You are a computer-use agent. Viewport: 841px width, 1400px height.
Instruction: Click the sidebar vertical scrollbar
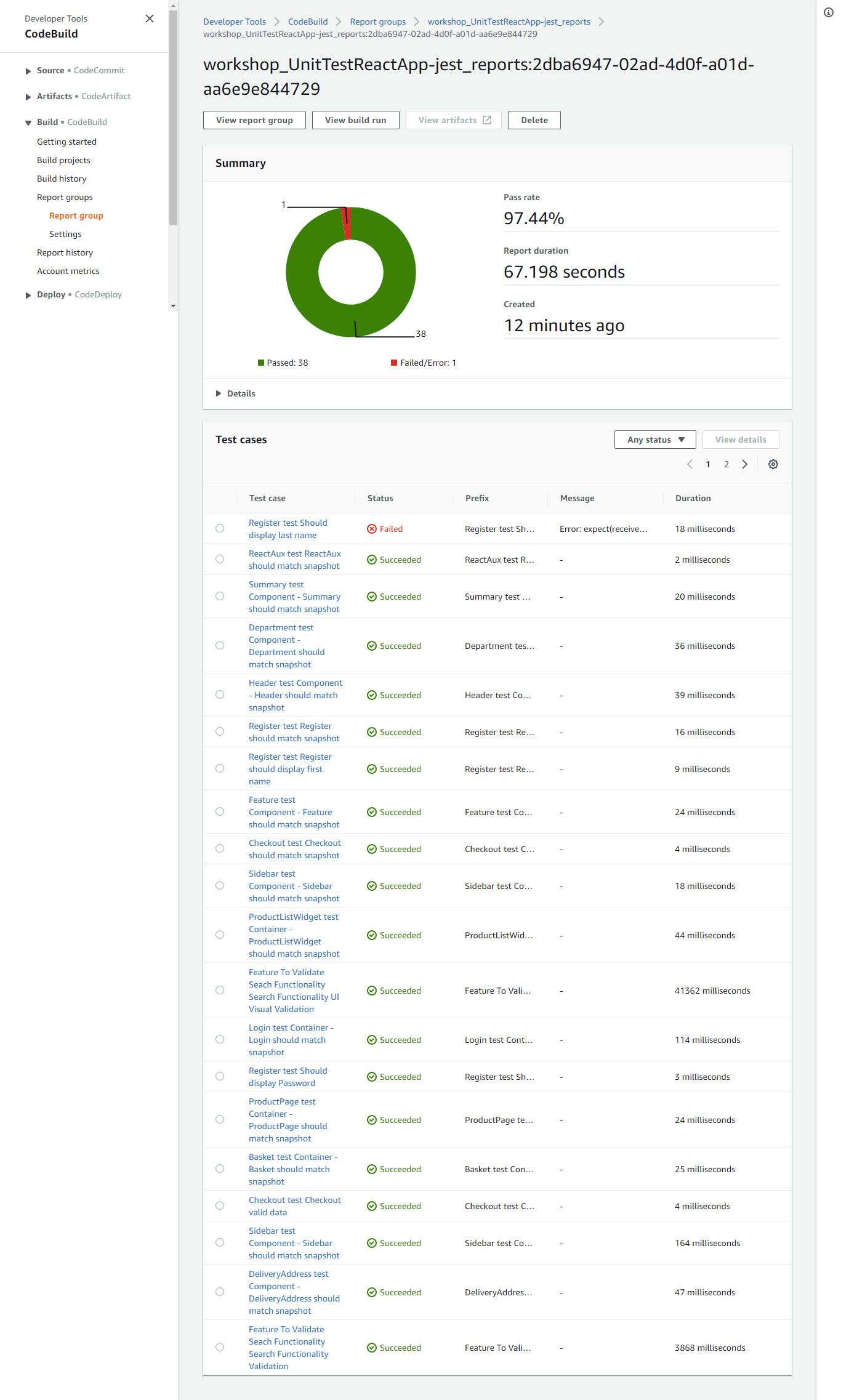173,117
